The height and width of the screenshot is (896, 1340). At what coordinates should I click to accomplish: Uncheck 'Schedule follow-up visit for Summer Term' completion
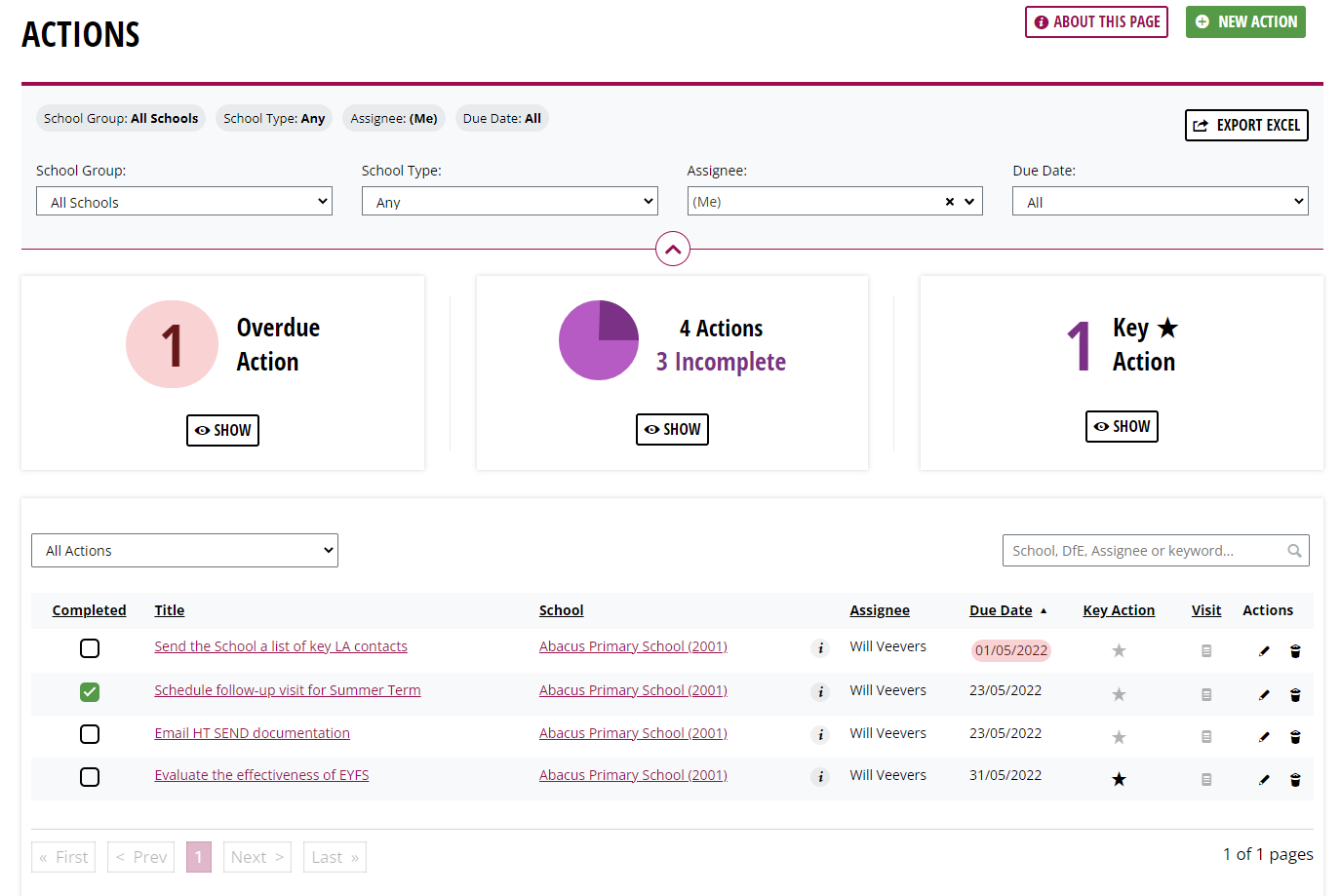90,691
